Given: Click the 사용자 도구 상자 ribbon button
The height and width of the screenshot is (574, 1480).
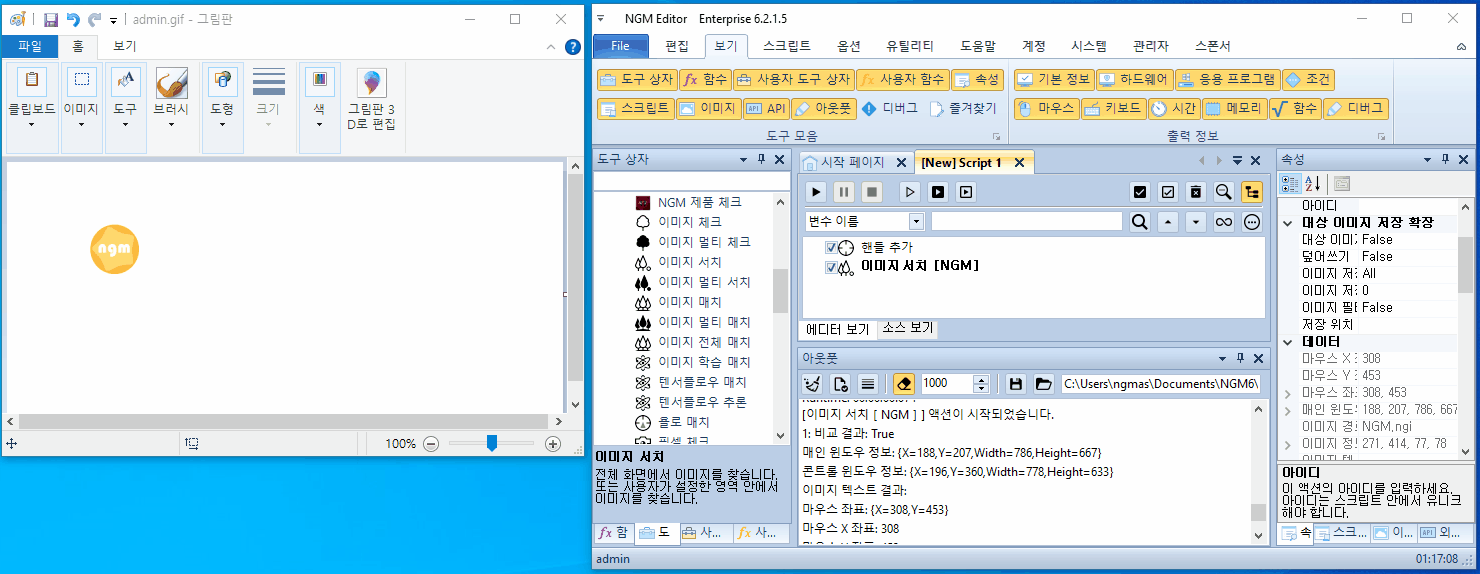Looking at the screenshot, I should [x=793, y=80].
